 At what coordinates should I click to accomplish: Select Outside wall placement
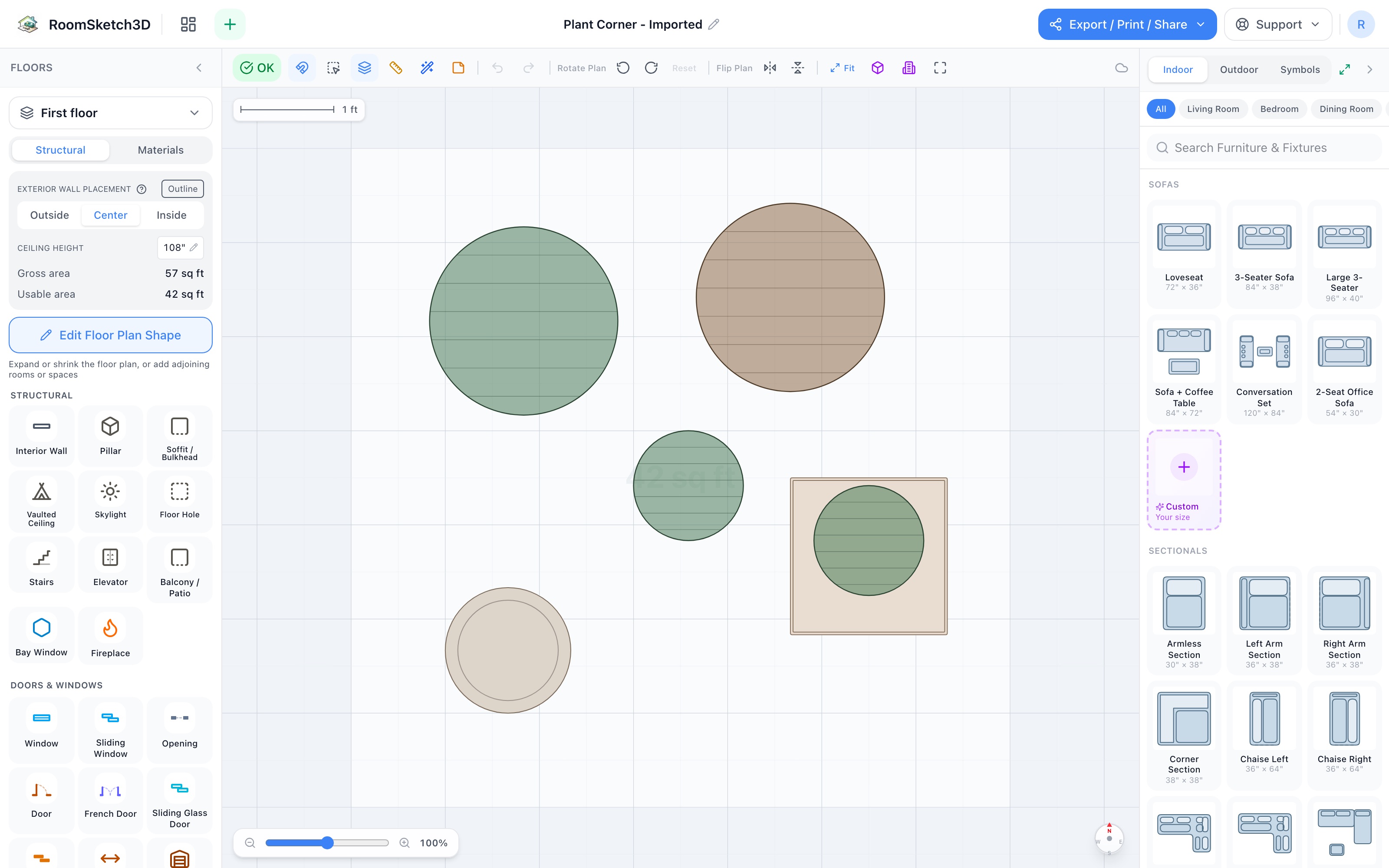tap(49, 215)
